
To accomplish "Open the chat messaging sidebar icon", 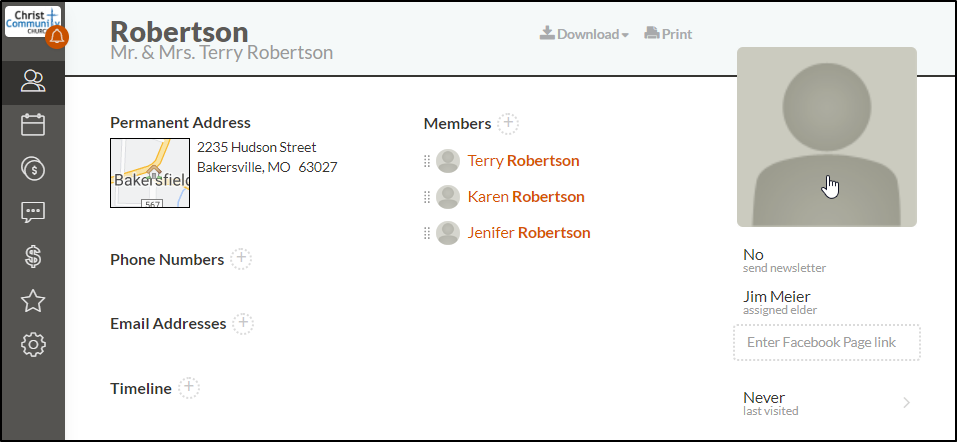I will point(33,212).
